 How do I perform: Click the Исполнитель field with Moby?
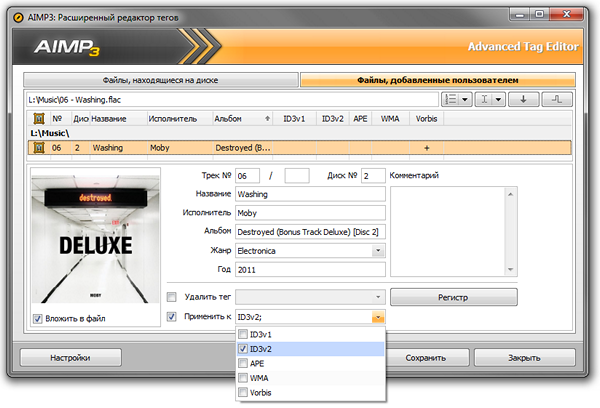coord(310,213)
